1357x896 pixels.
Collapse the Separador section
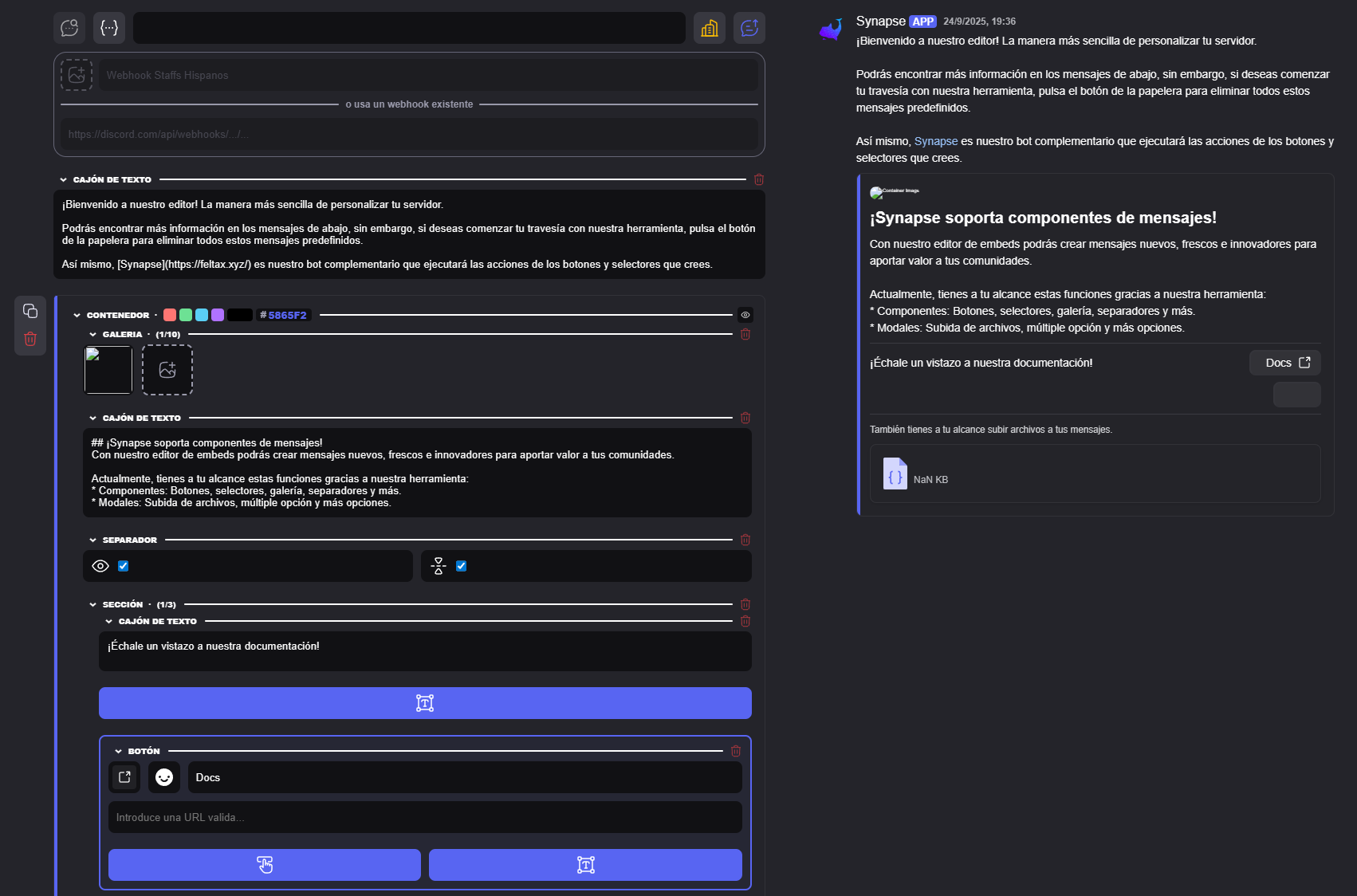tap(93, 540)
